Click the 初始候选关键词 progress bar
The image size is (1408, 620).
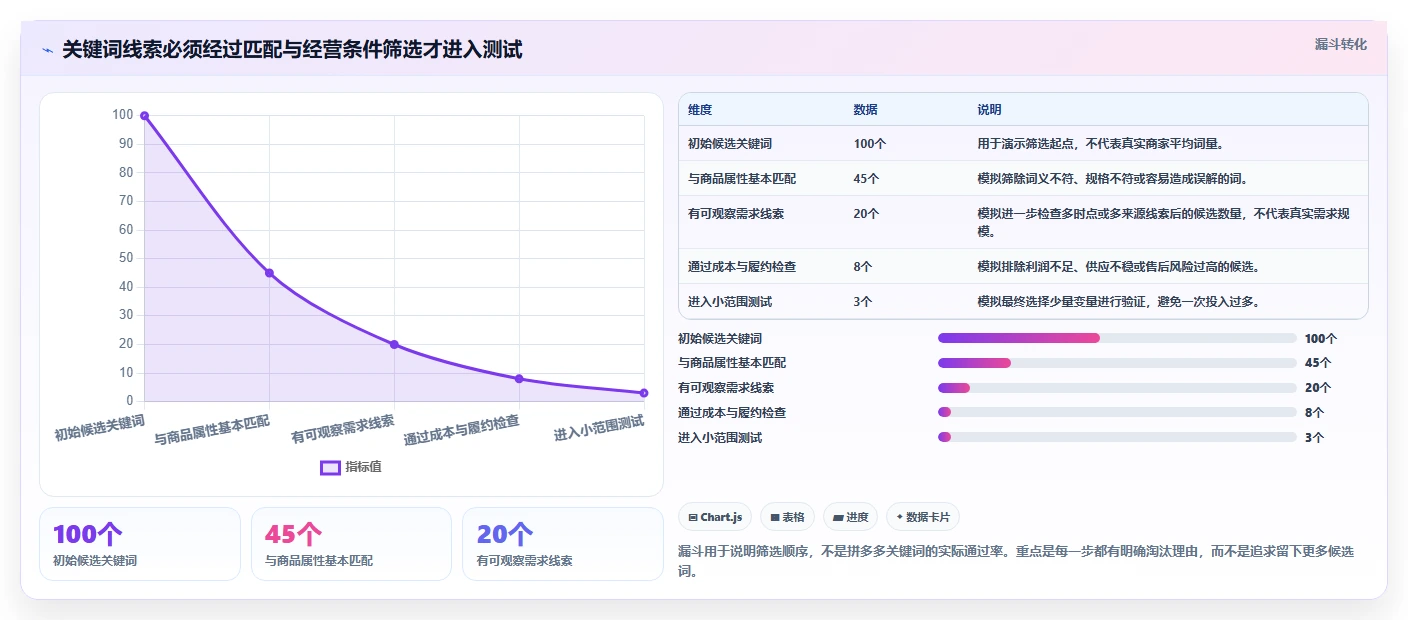(x=1117, y=338)
